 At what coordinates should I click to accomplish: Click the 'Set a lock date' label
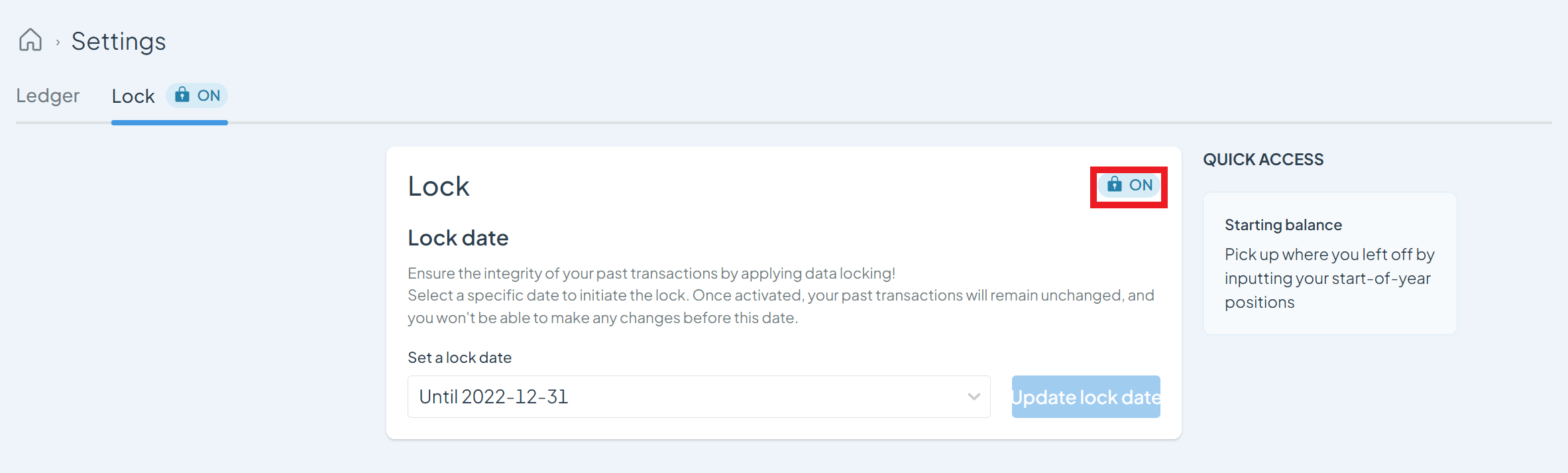pos(460,358)
